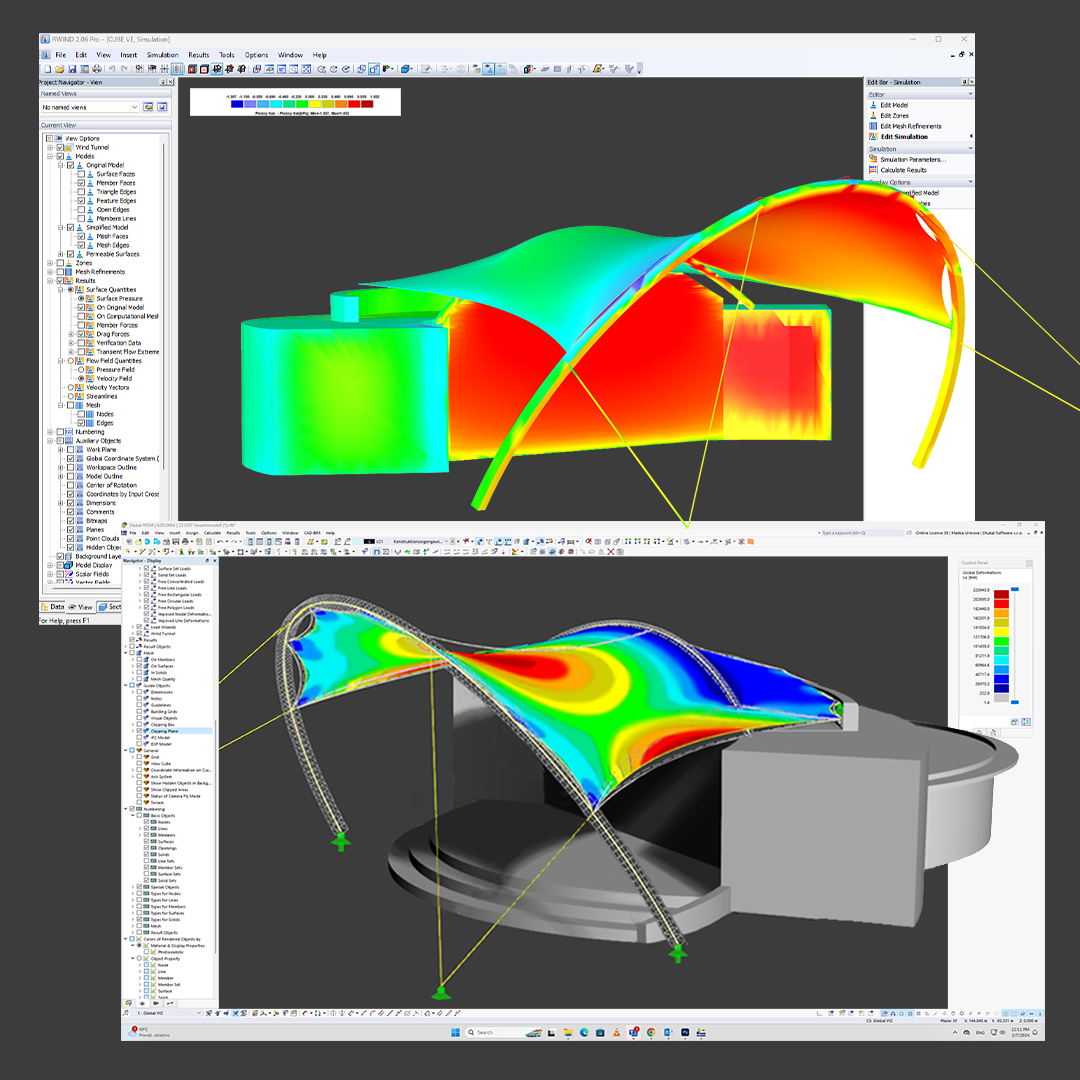Toggle the Wind Tunnel checkbox in RWIND navigator

pyautogui.click(x=60, y=147)
